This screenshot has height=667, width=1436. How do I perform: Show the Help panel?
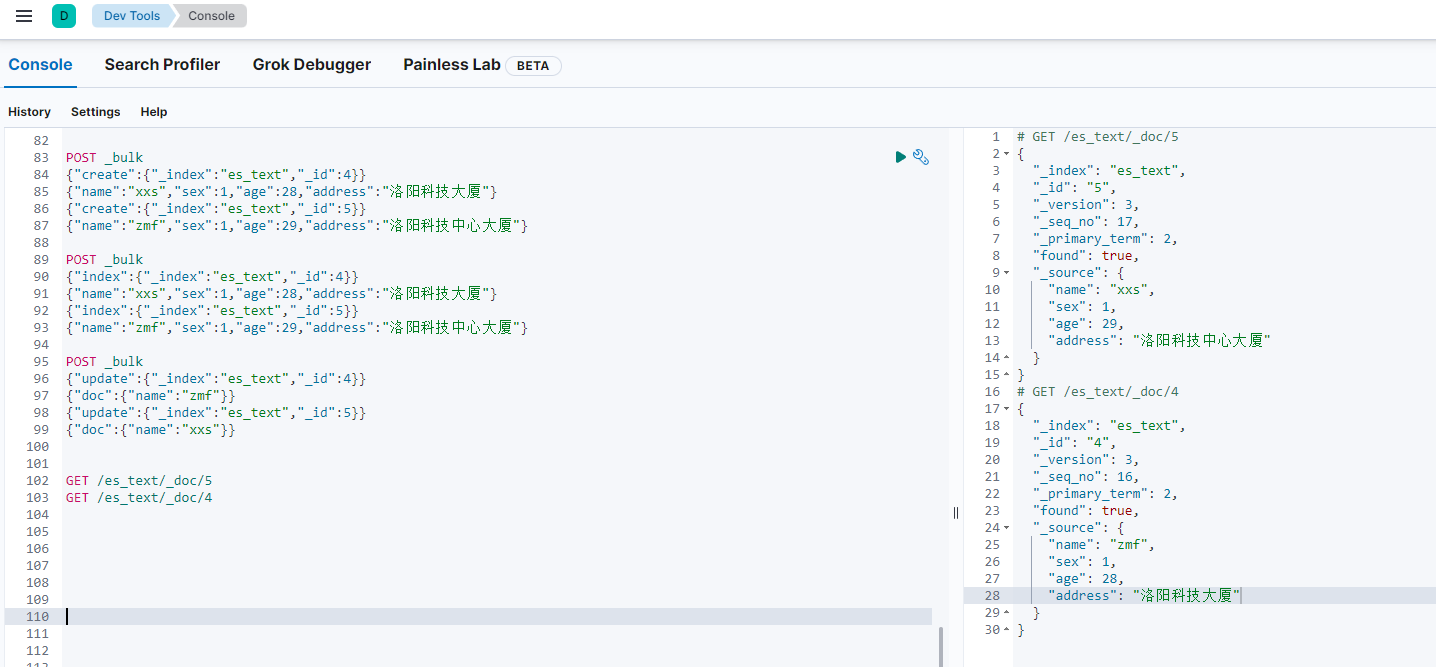coord(154,112)
